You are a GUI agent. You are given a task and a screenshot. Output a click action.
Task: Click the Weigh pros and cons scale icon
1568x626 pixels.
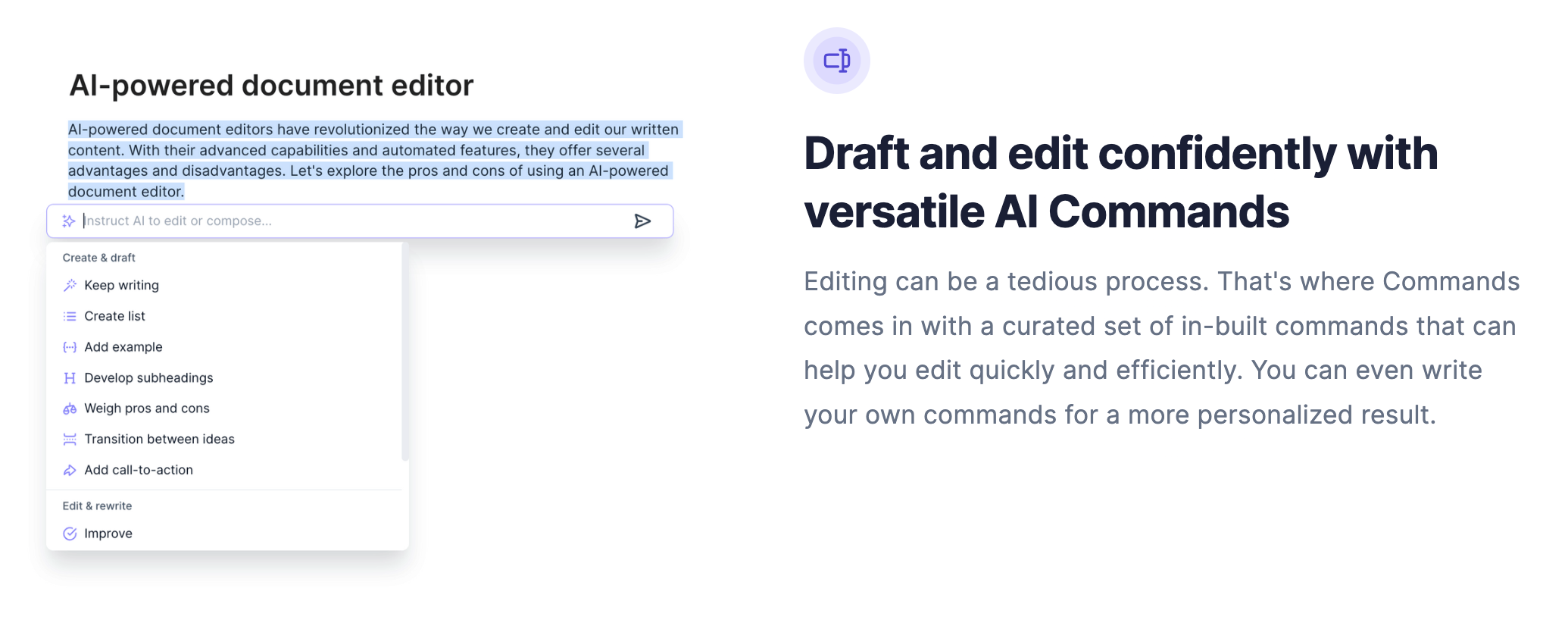click(70, 409)
